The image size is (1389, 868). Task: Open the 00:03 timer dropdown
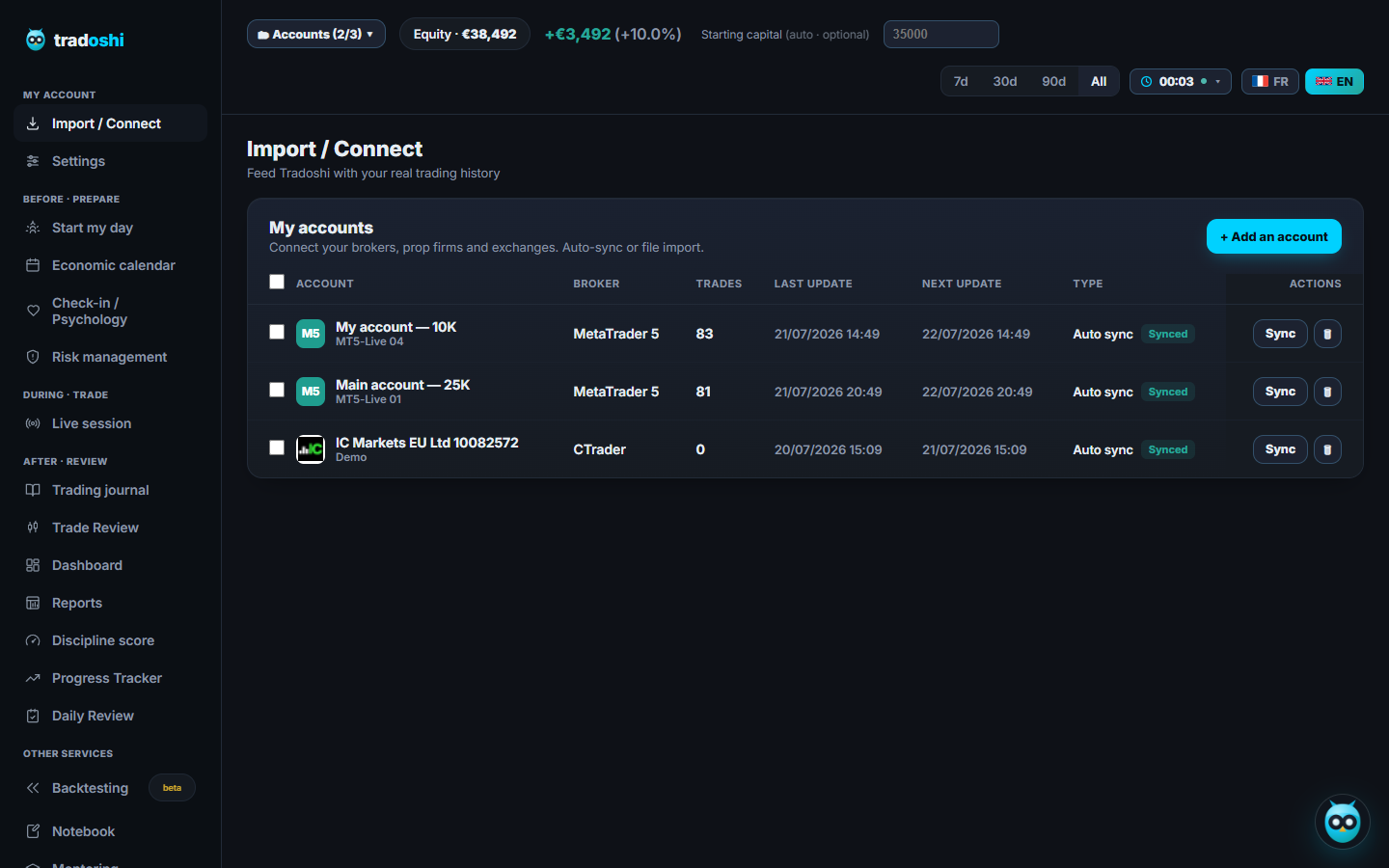1181,81
